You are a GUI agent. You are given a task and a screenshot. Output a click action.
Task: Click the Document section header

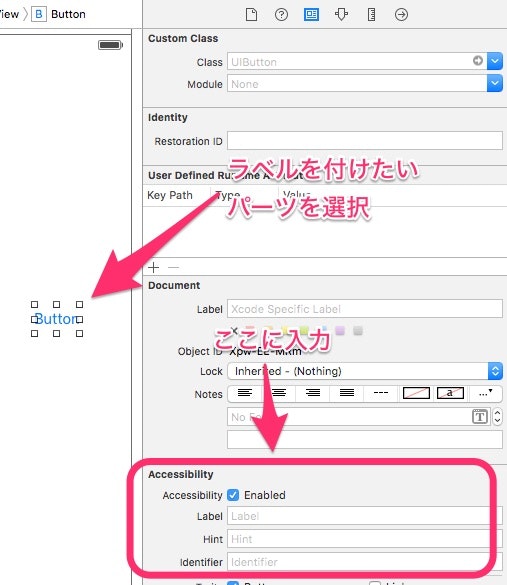coord(174,285)
